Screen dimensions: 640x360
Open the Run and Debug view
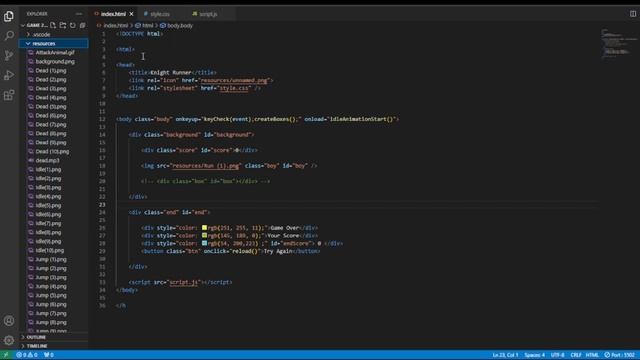coord(9,75)
